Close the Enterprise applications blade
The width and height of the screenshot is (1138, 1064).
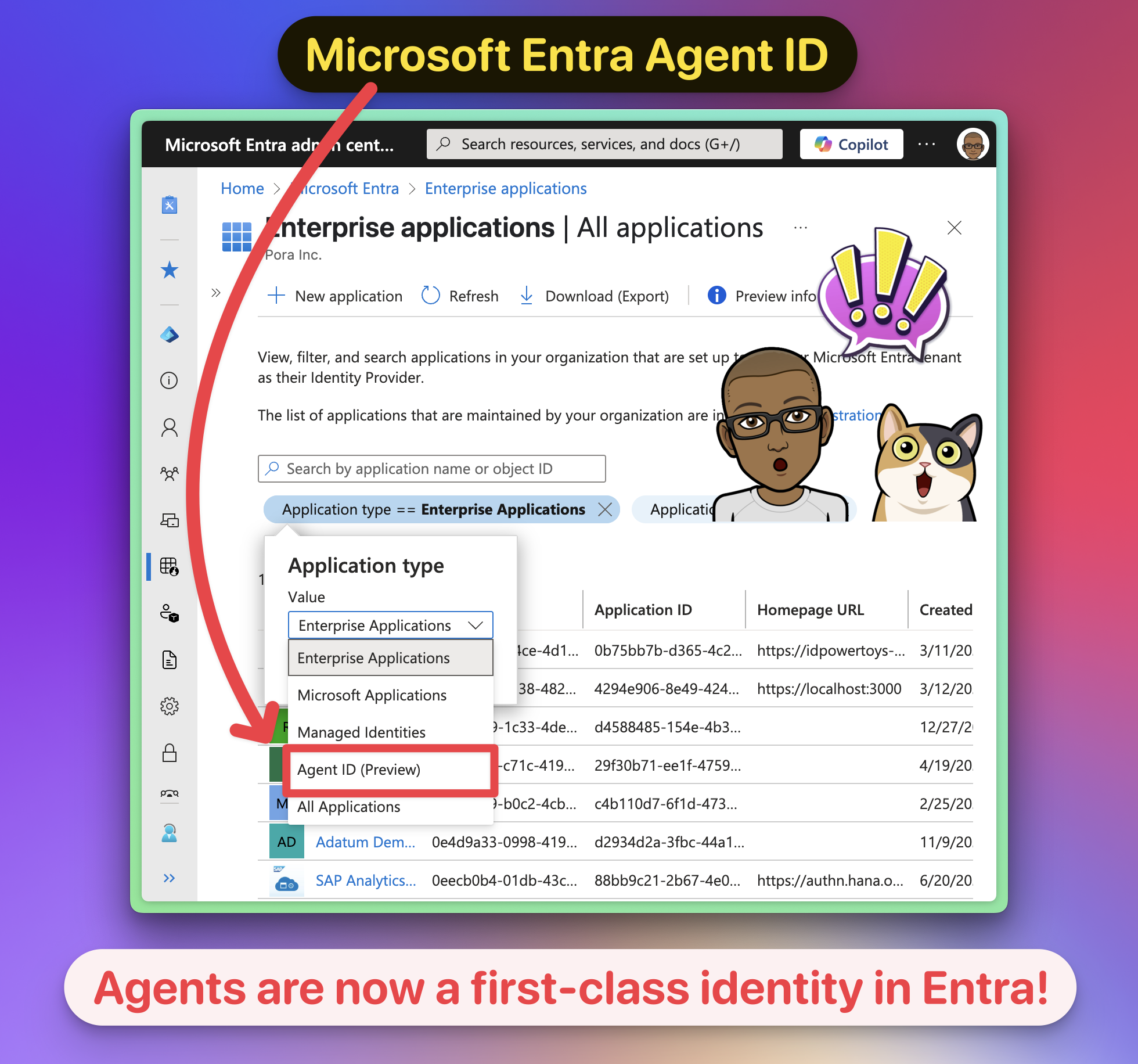pos(955,228)
